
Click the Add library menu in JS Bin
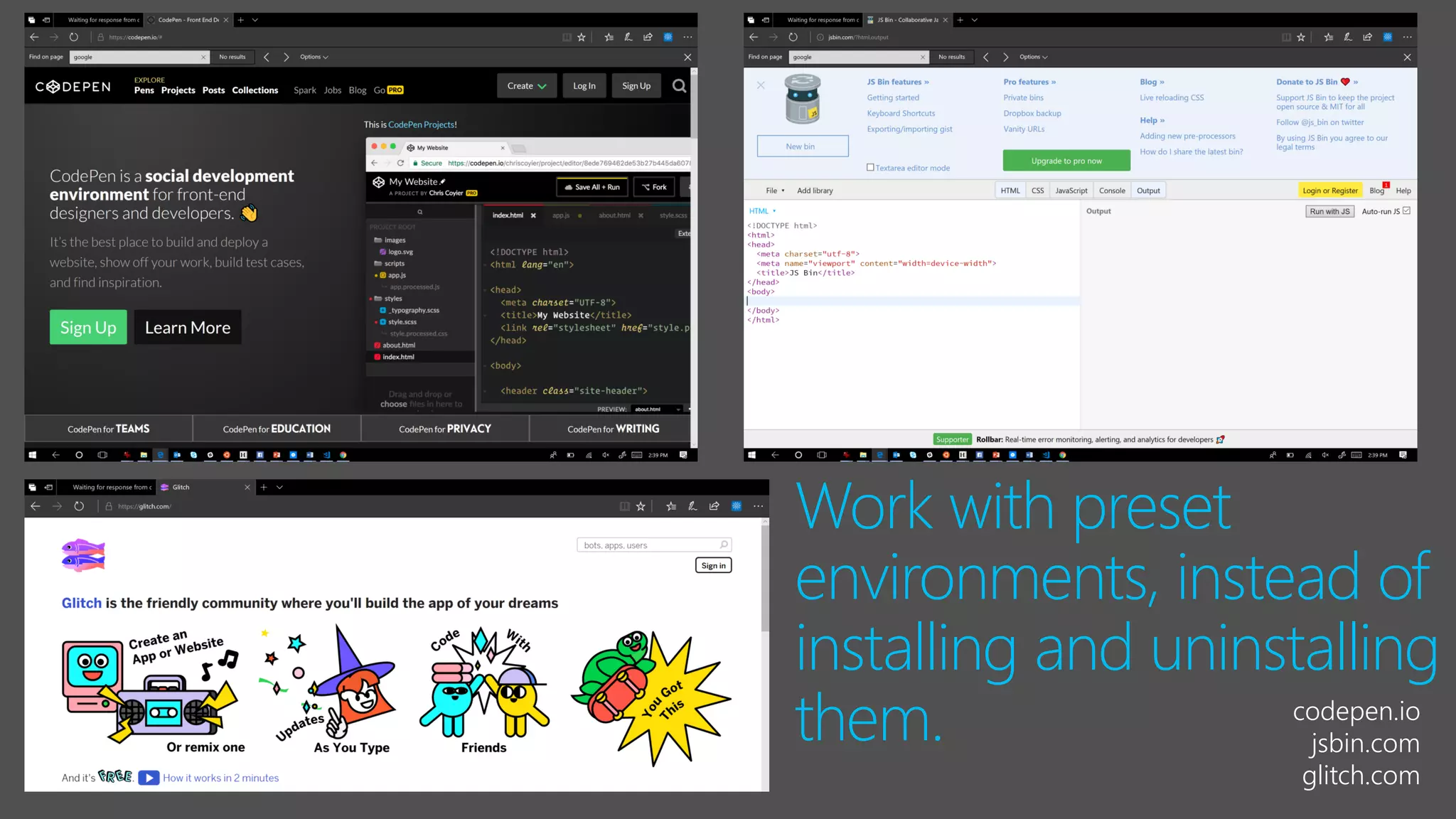[815, 191]
